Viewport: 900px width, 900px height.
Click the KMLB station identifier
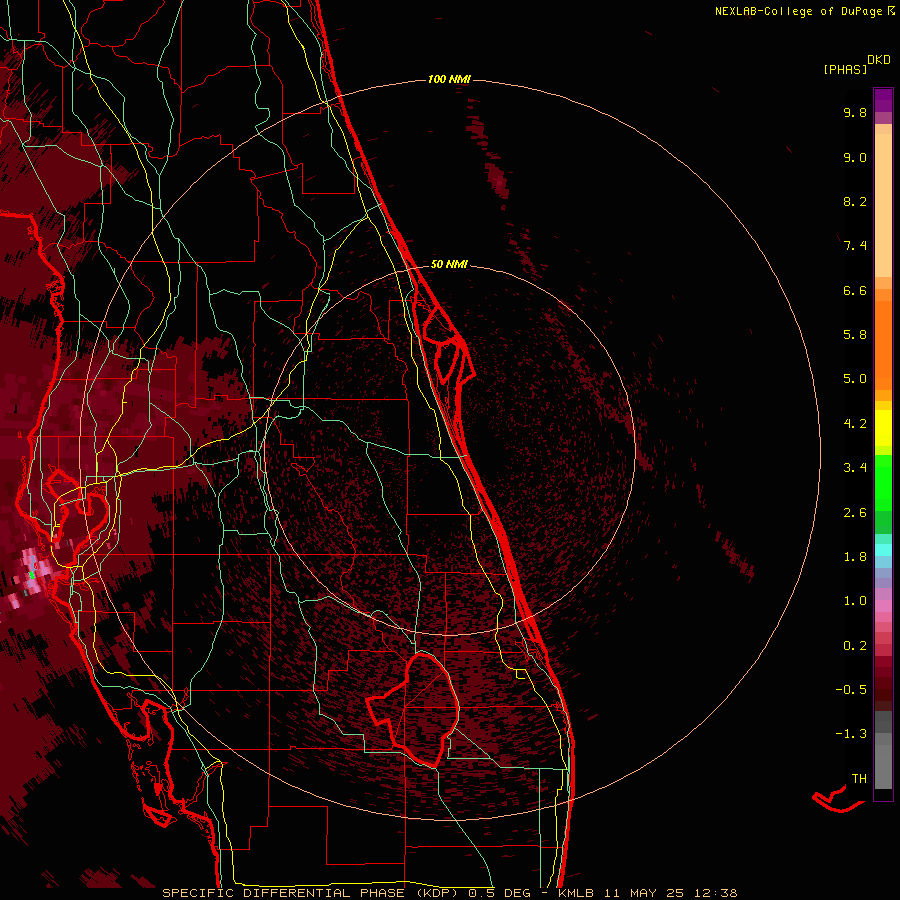click(577, 893)
